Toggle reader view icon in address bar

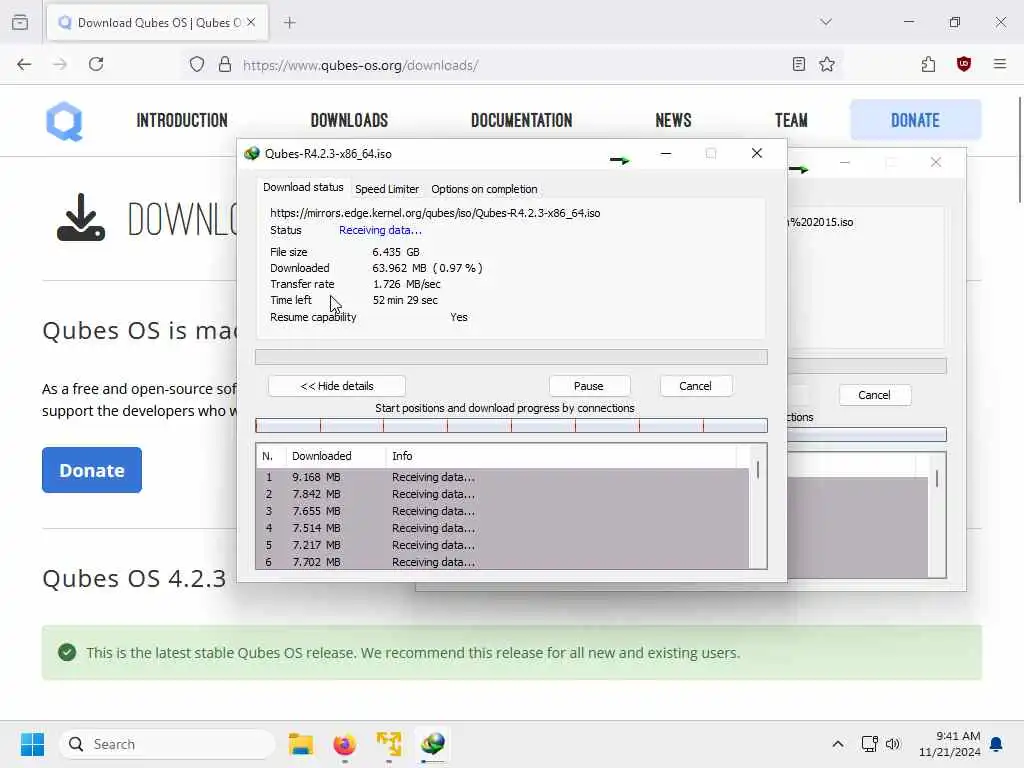point(798,64)
